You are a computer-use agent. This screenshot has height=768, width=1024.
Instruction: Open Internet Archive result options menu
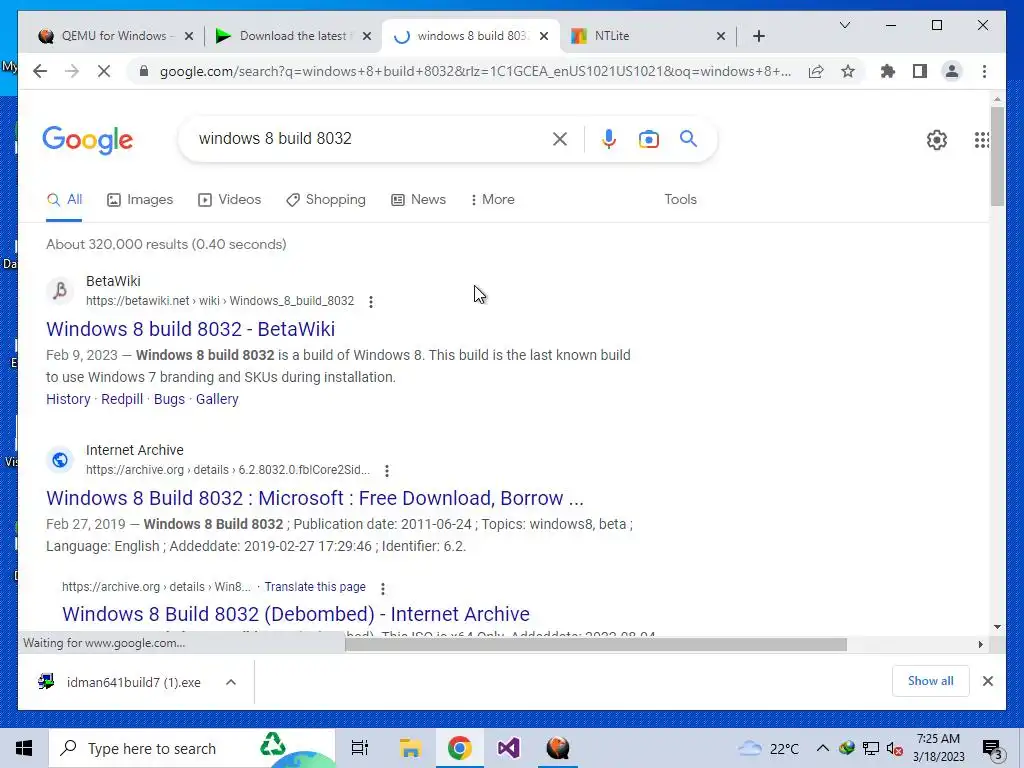(x=387, y=471)
